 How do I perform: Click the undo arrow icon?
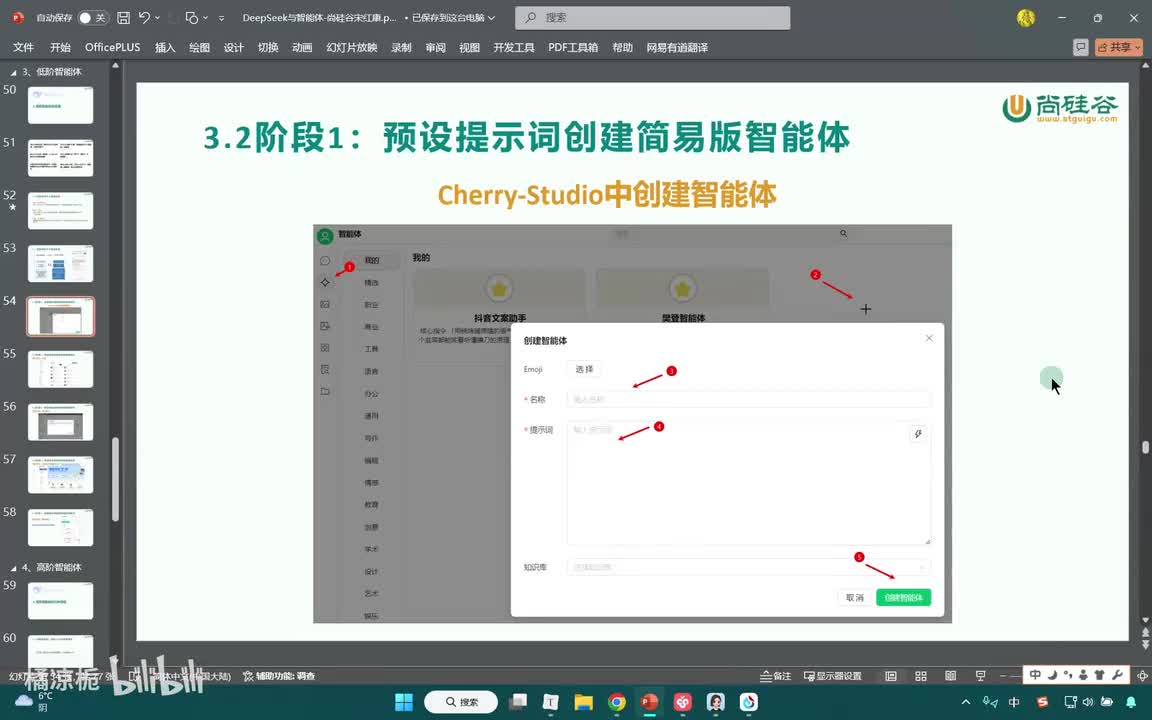click(144, 18)
